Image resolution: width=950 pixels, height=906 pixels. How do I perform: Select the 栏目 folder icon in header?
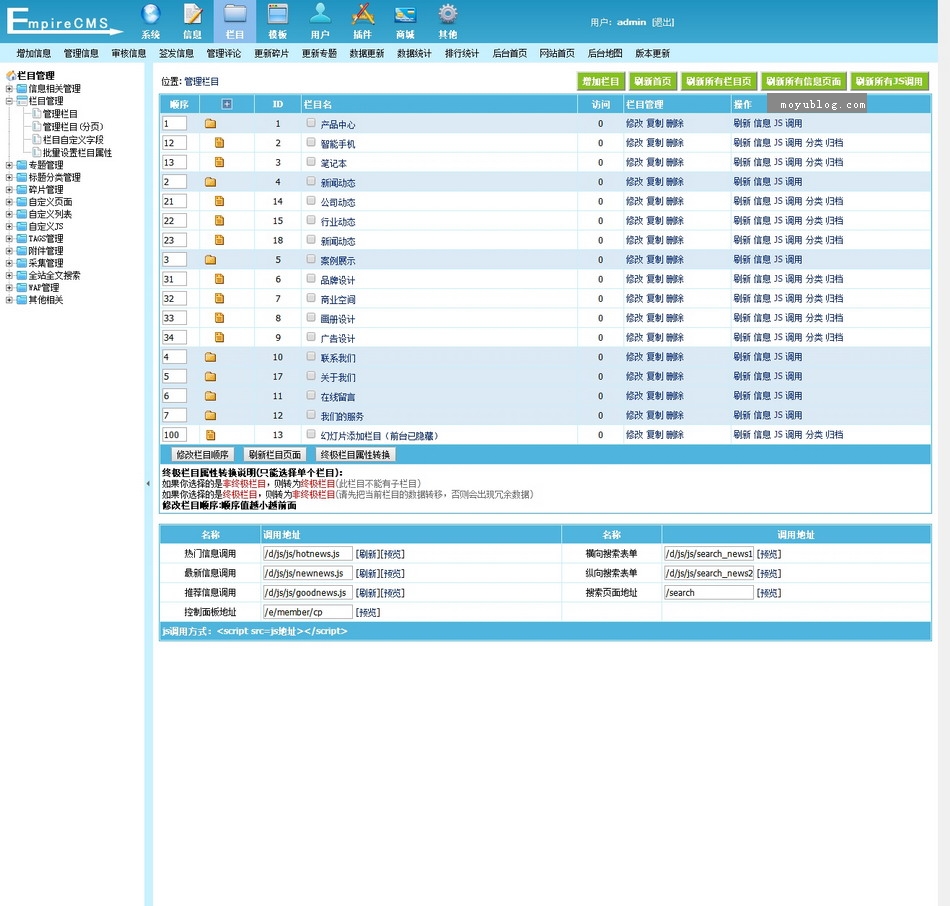coord(235,21)
